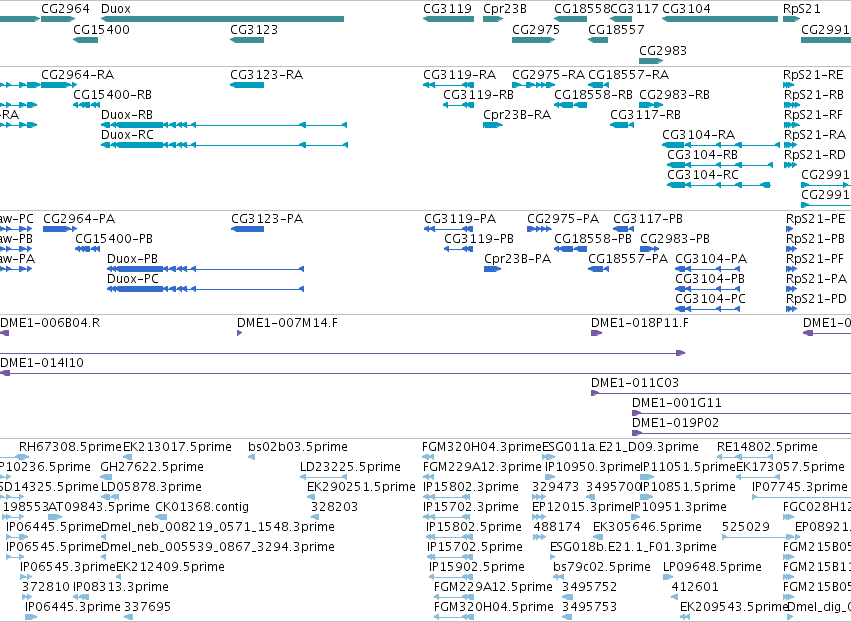This screenshot has height=622, width=851.
Task: Click protein CG3117-PB
Action: coord(624,229)
